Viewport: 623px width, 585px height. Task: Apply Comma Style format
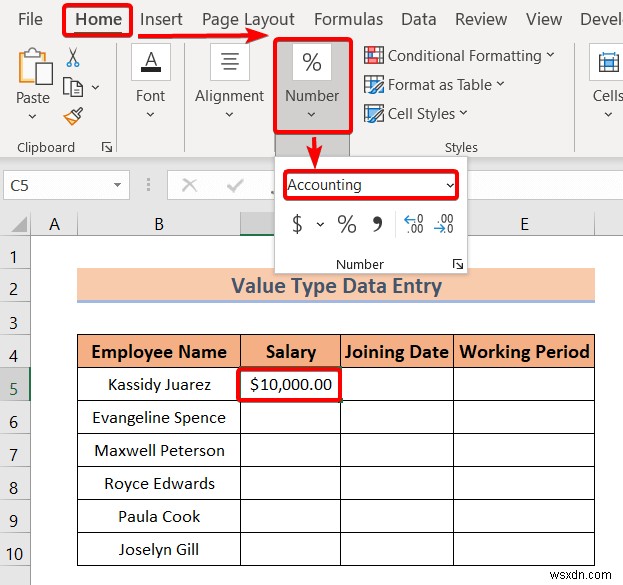377,224
